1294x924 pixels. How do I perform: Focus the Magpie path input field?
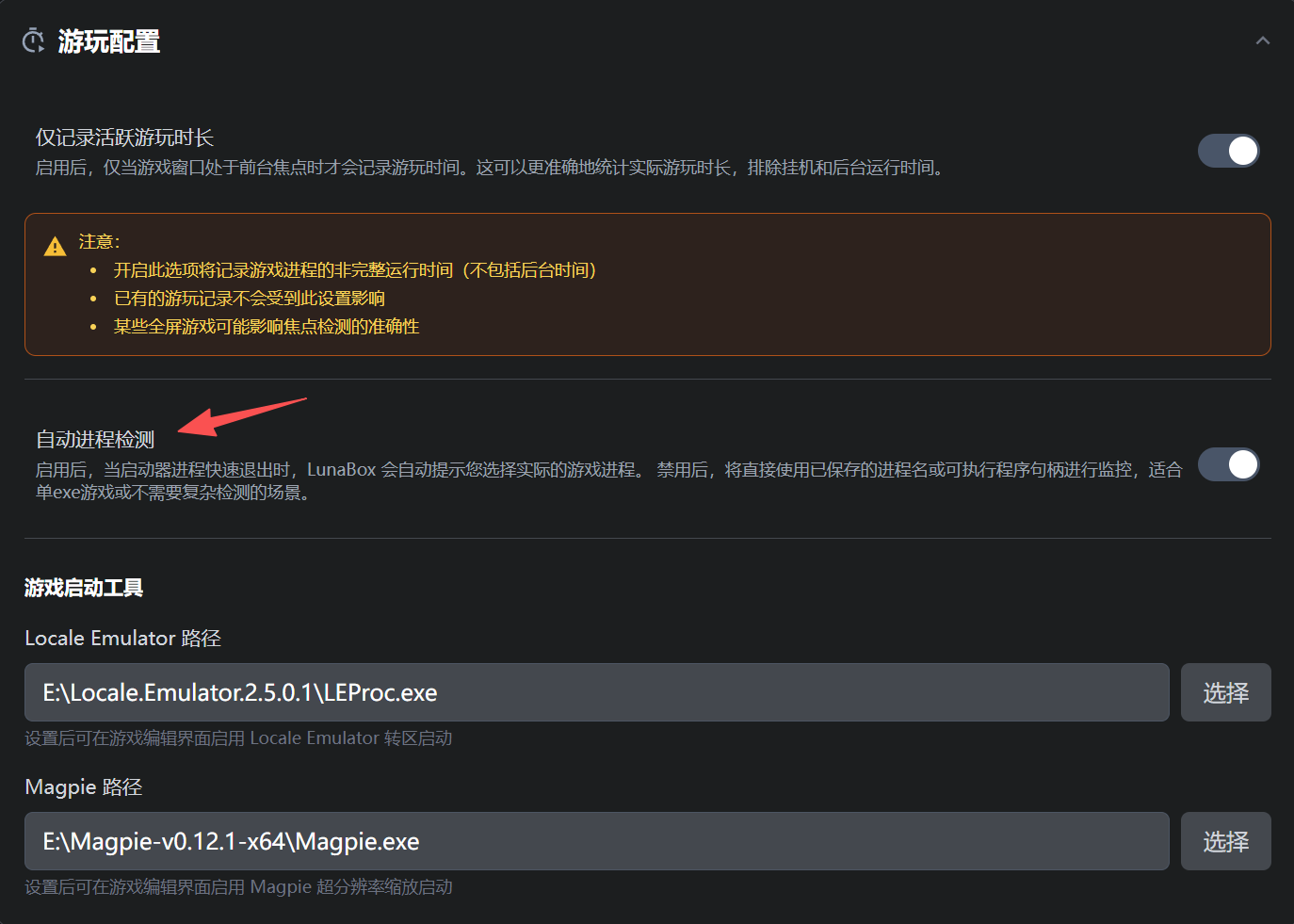[596, 841]
